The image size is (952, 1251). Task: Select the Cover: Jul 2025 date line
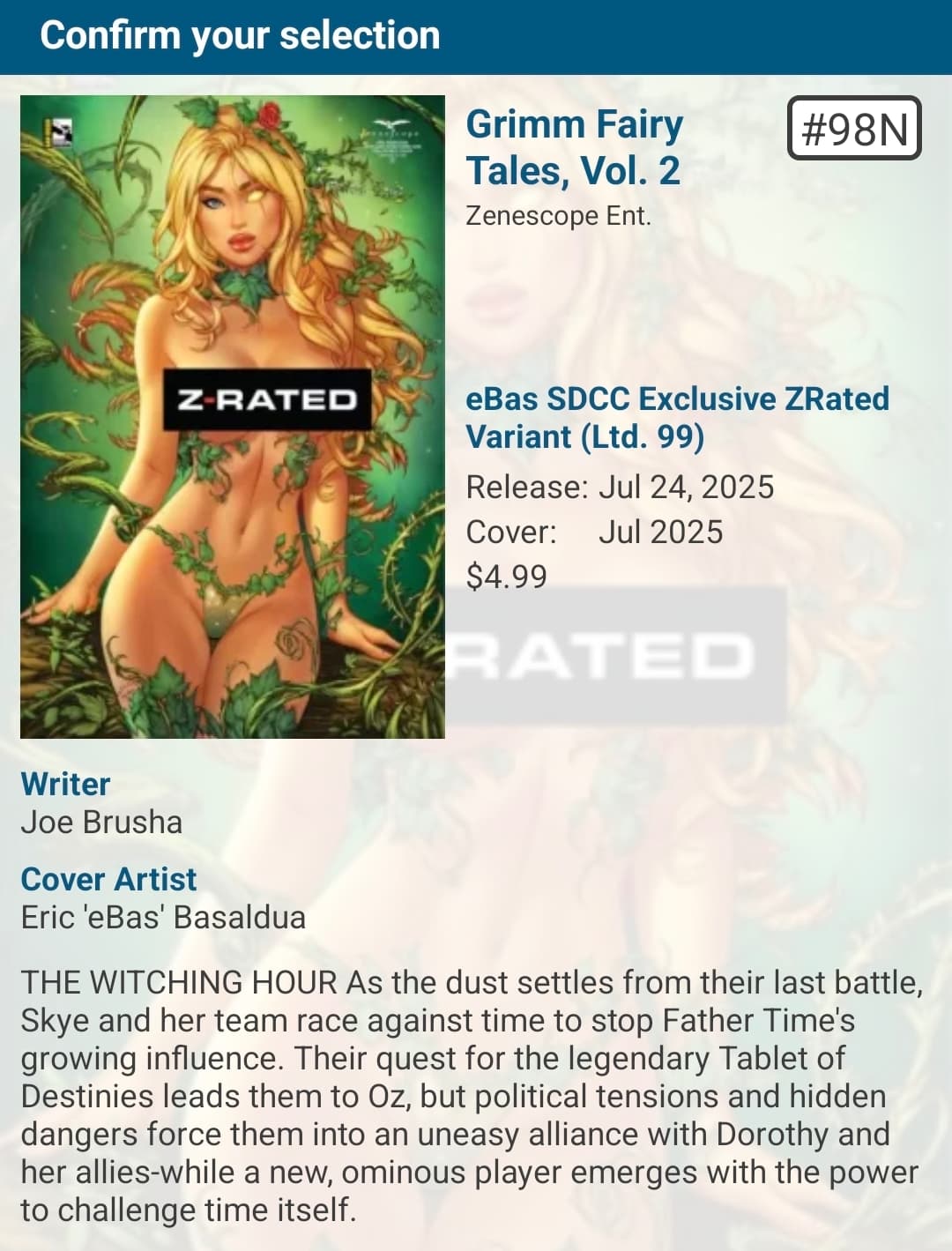[594, 532]
